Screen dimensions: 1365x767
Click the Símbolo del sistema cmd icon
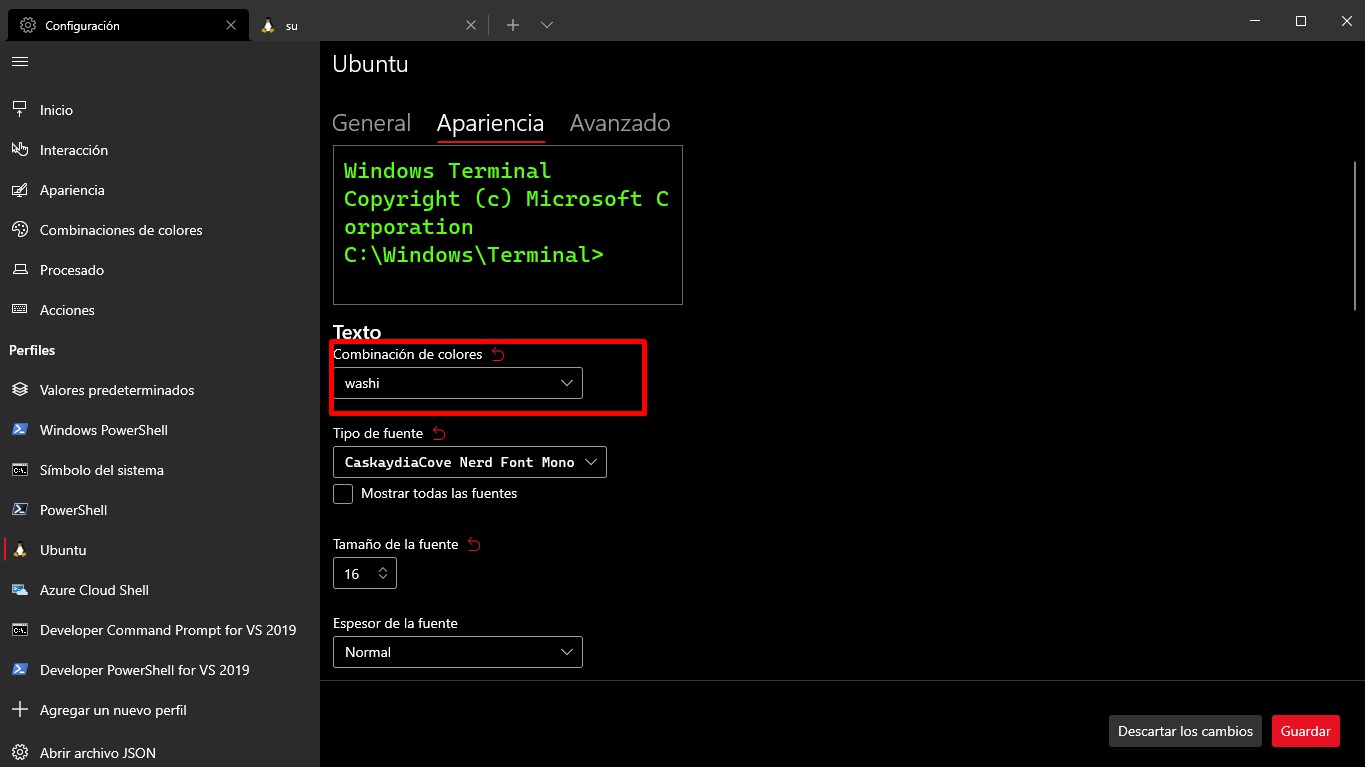(x=20, y=470)
